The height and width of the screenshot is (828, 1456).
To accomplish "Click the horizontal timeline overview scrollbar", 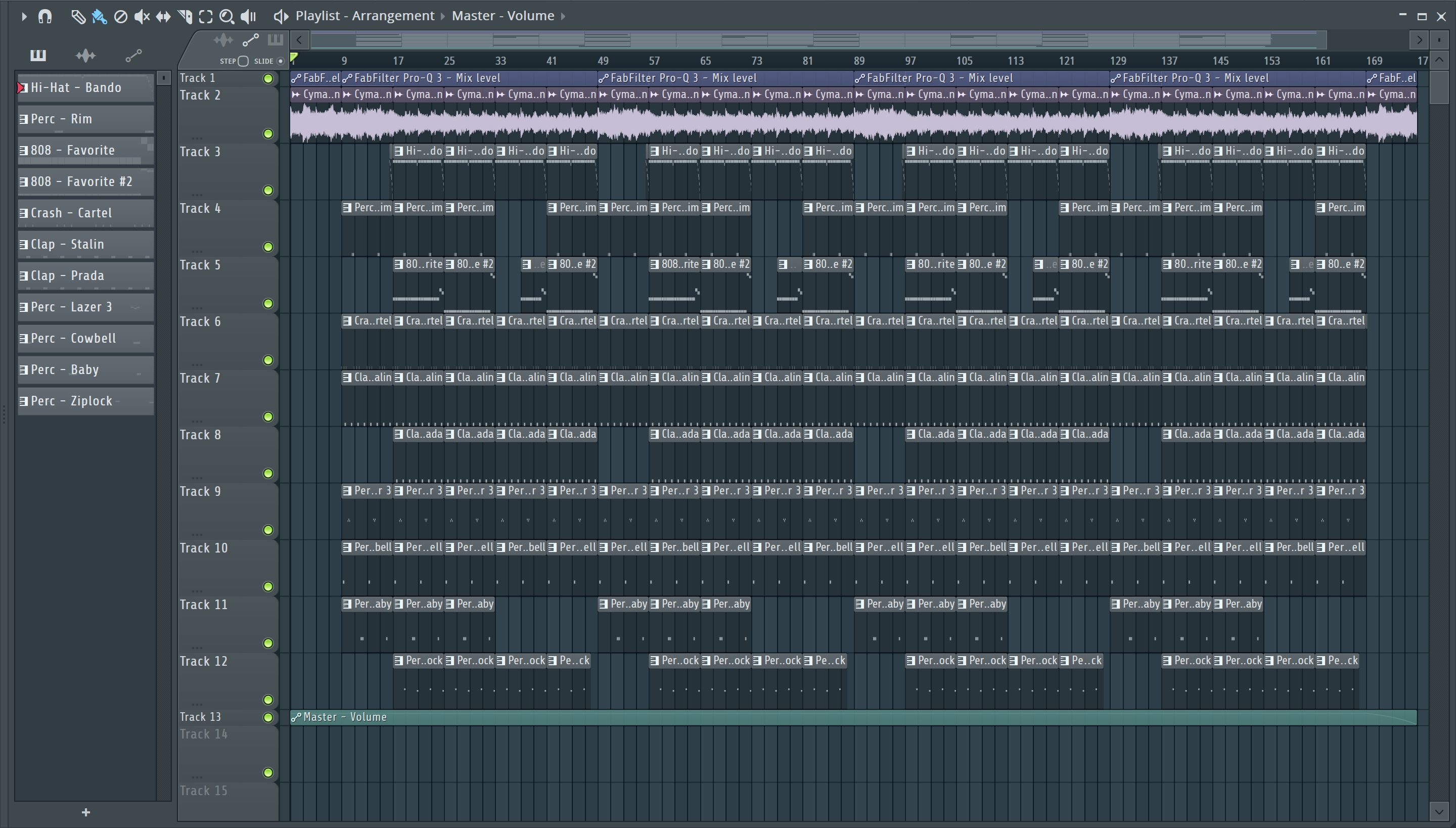I will tap(818, 40).
